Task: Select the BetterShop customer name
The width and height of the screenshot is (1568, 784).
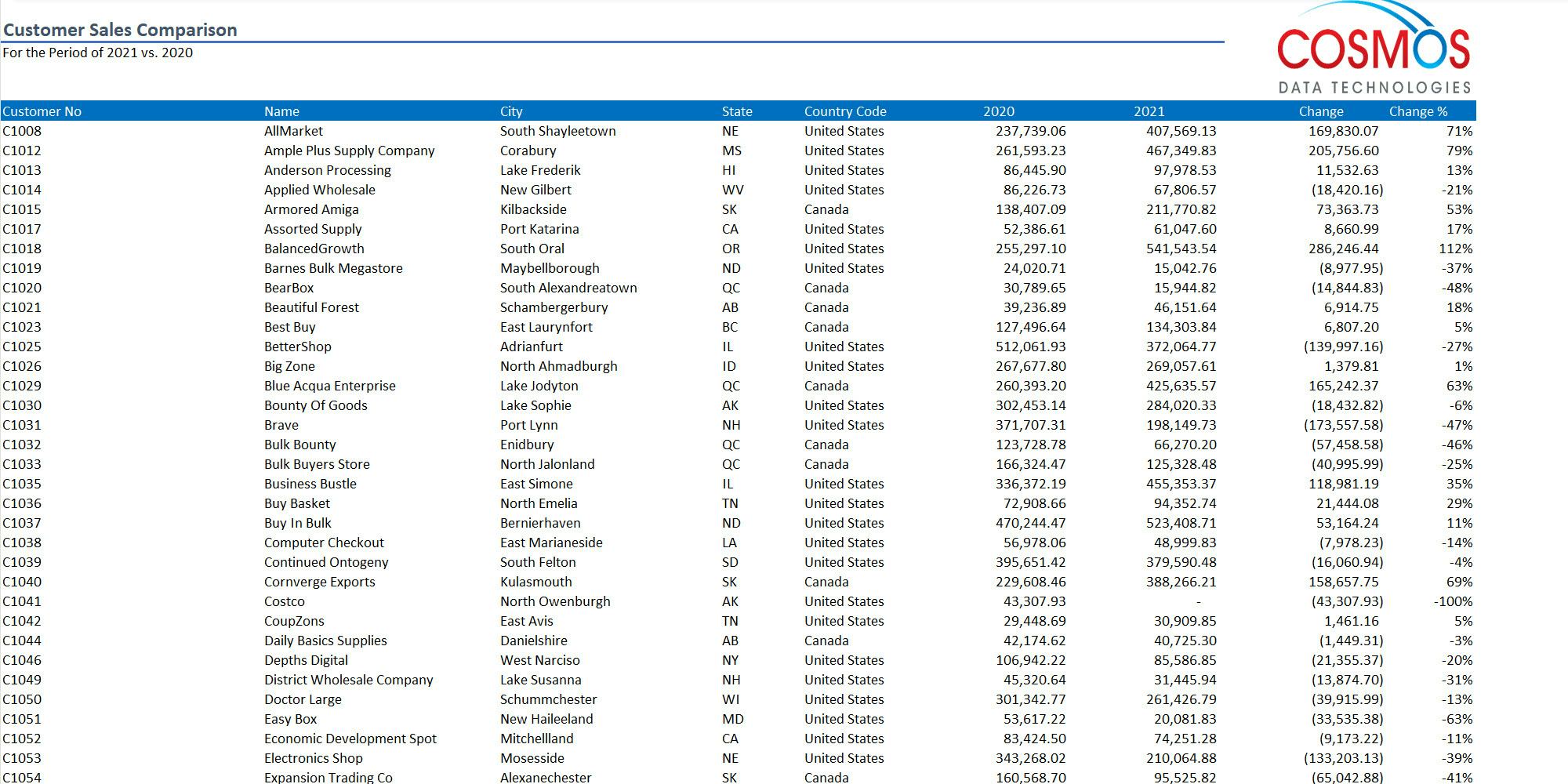Action: [297, 347]
